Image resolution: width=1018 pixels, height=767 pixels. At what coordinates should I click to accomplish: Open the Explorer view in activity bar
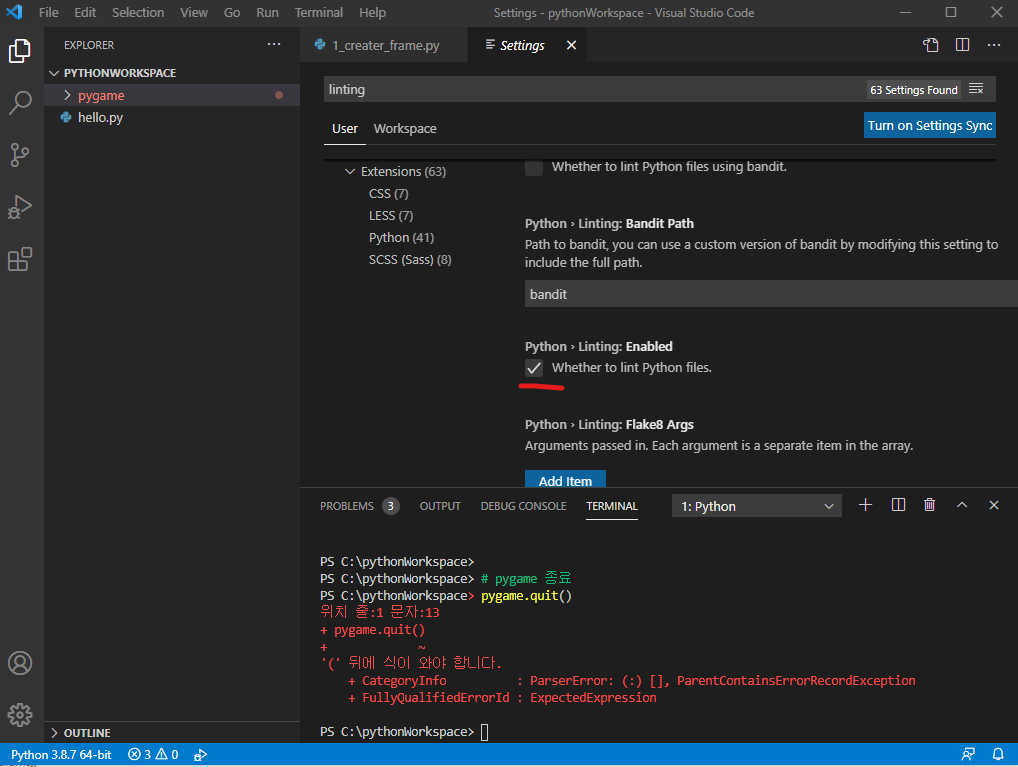click(x=19, y=51)
